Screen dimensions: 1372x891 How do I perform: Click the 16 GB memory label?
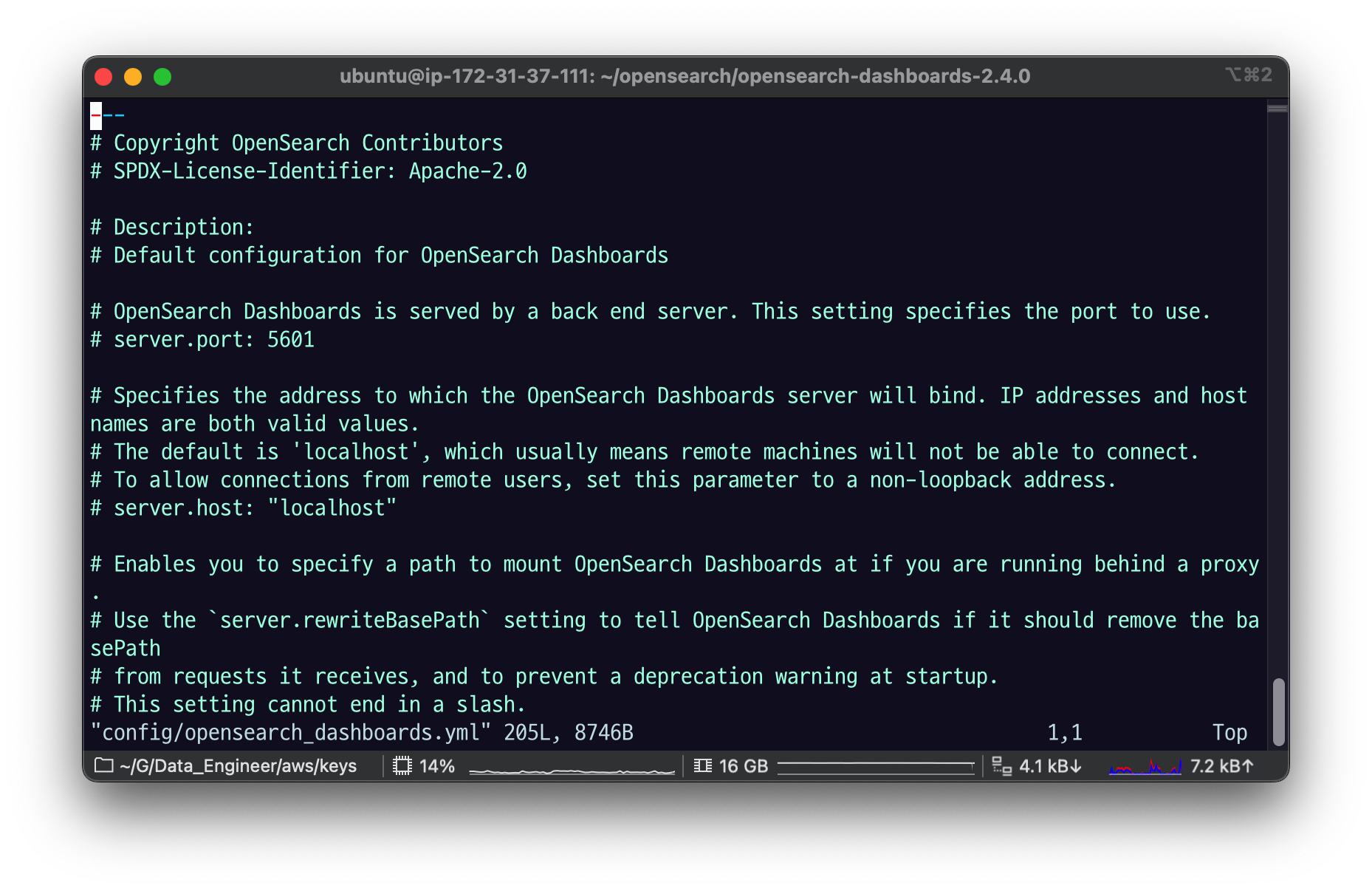point(743,766)
